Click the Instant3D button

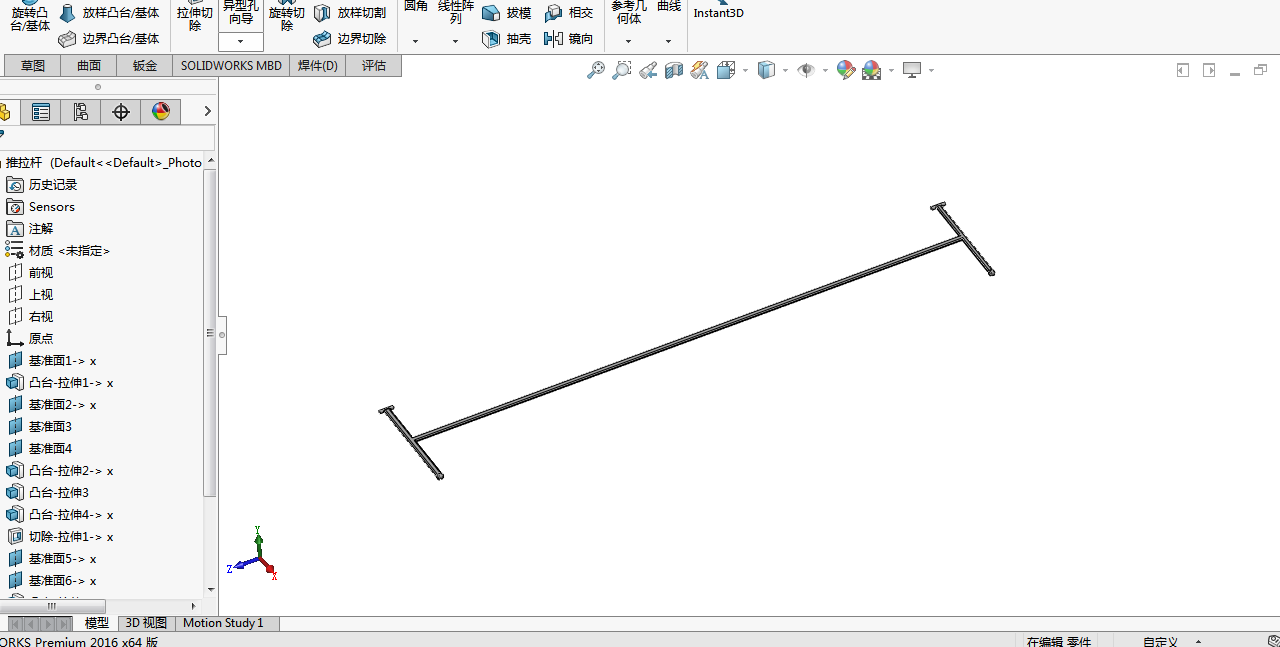719,10
